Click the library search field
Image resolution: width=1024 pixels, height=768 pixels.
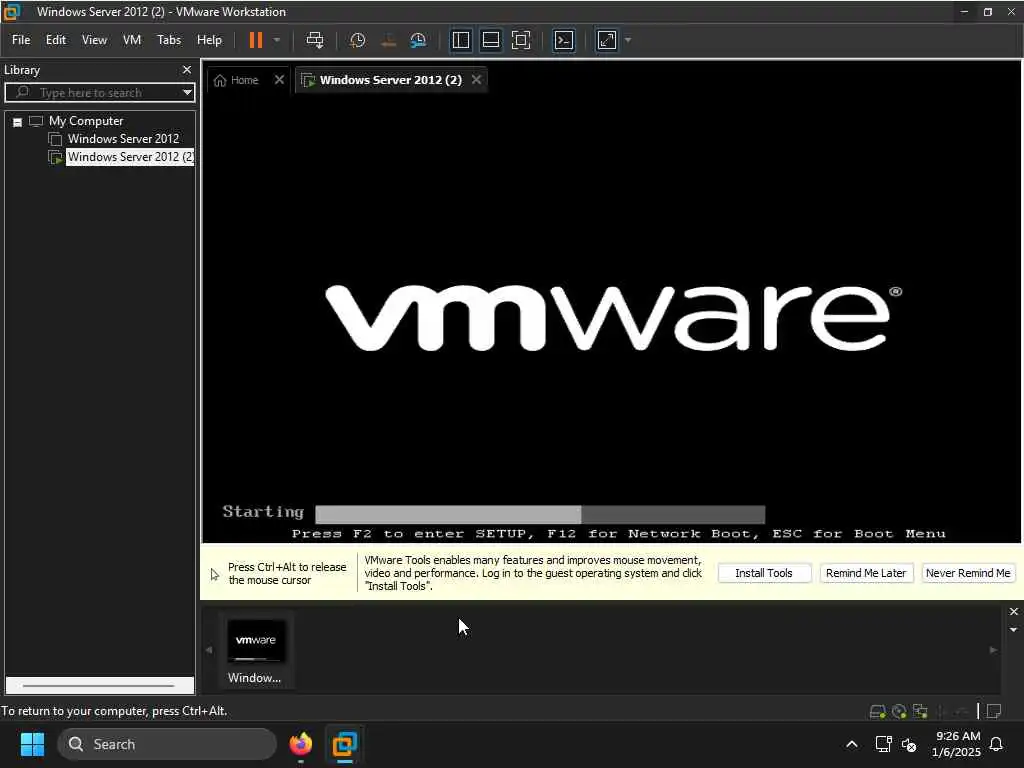point(98,92)
